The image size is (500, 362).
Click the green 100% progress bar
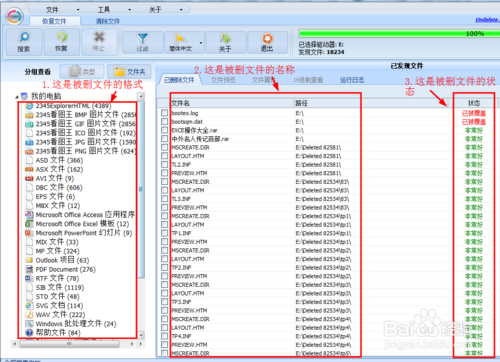click(x=399, y=33)
